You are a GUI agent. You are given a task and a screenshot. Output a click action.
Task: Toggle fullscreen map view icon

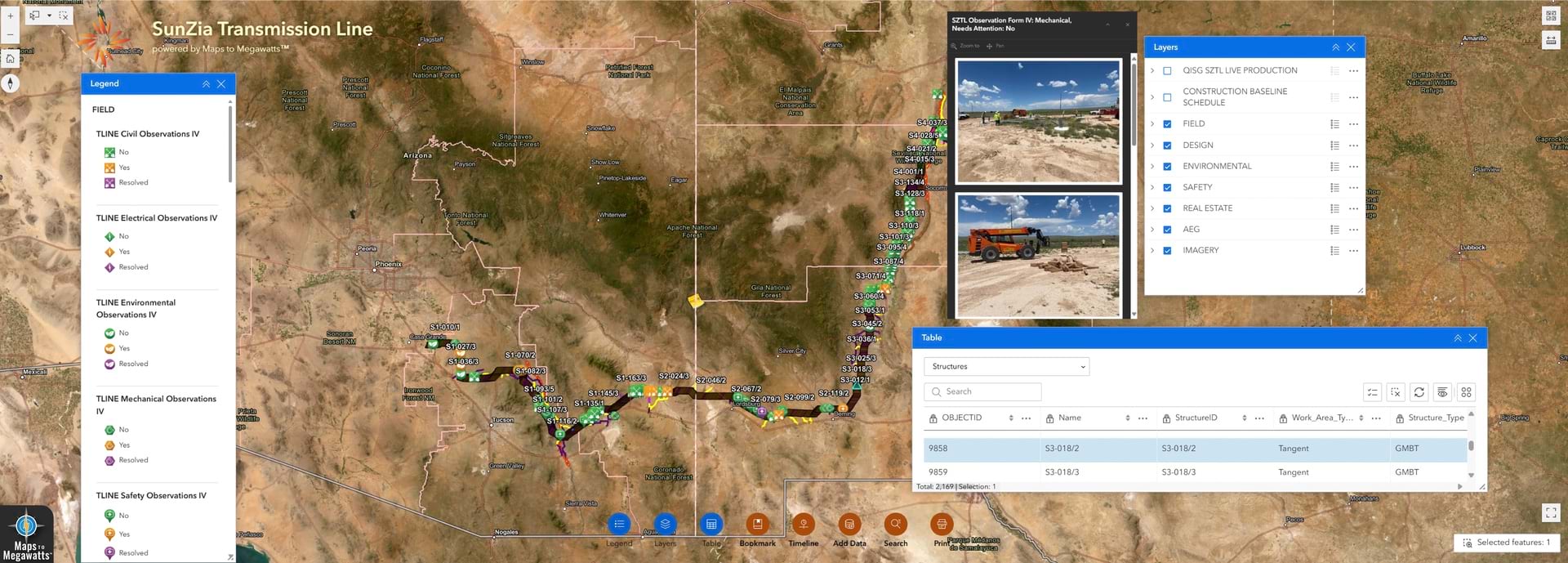[x=1551, y=512]
